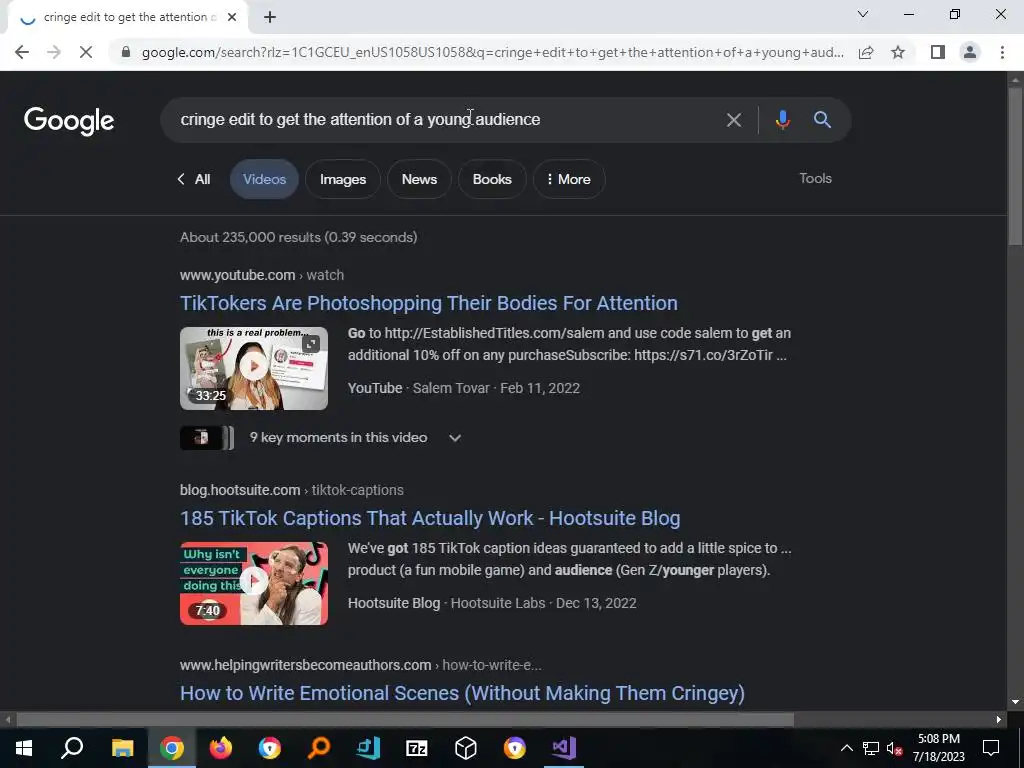
Task: Click the helpingwritersbecomeauthors.com breadcrumb
Action: tap(360, 665)
